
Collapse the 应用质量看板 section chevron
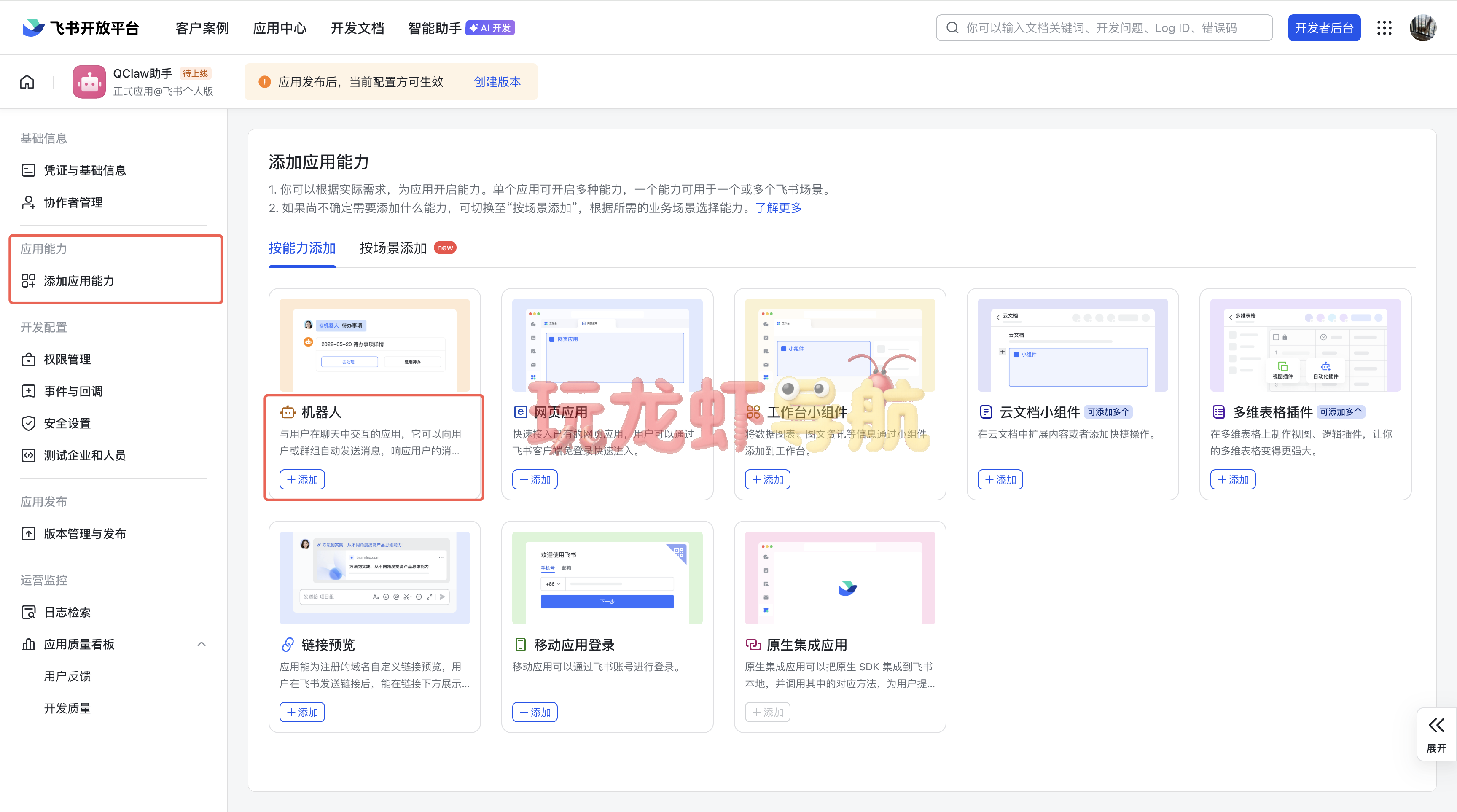[x=202, y=644]
